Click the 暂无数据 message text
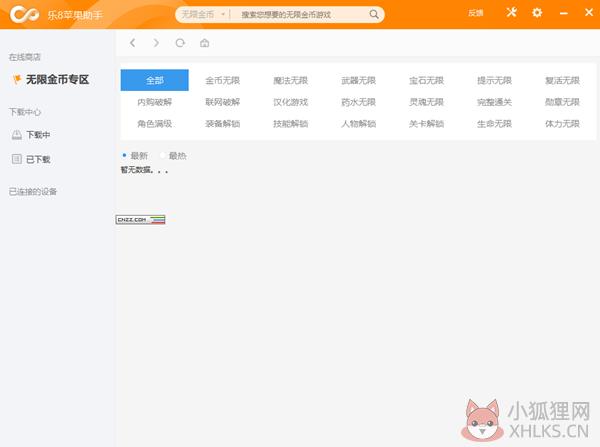600x447 pixels. coord(145,170)
